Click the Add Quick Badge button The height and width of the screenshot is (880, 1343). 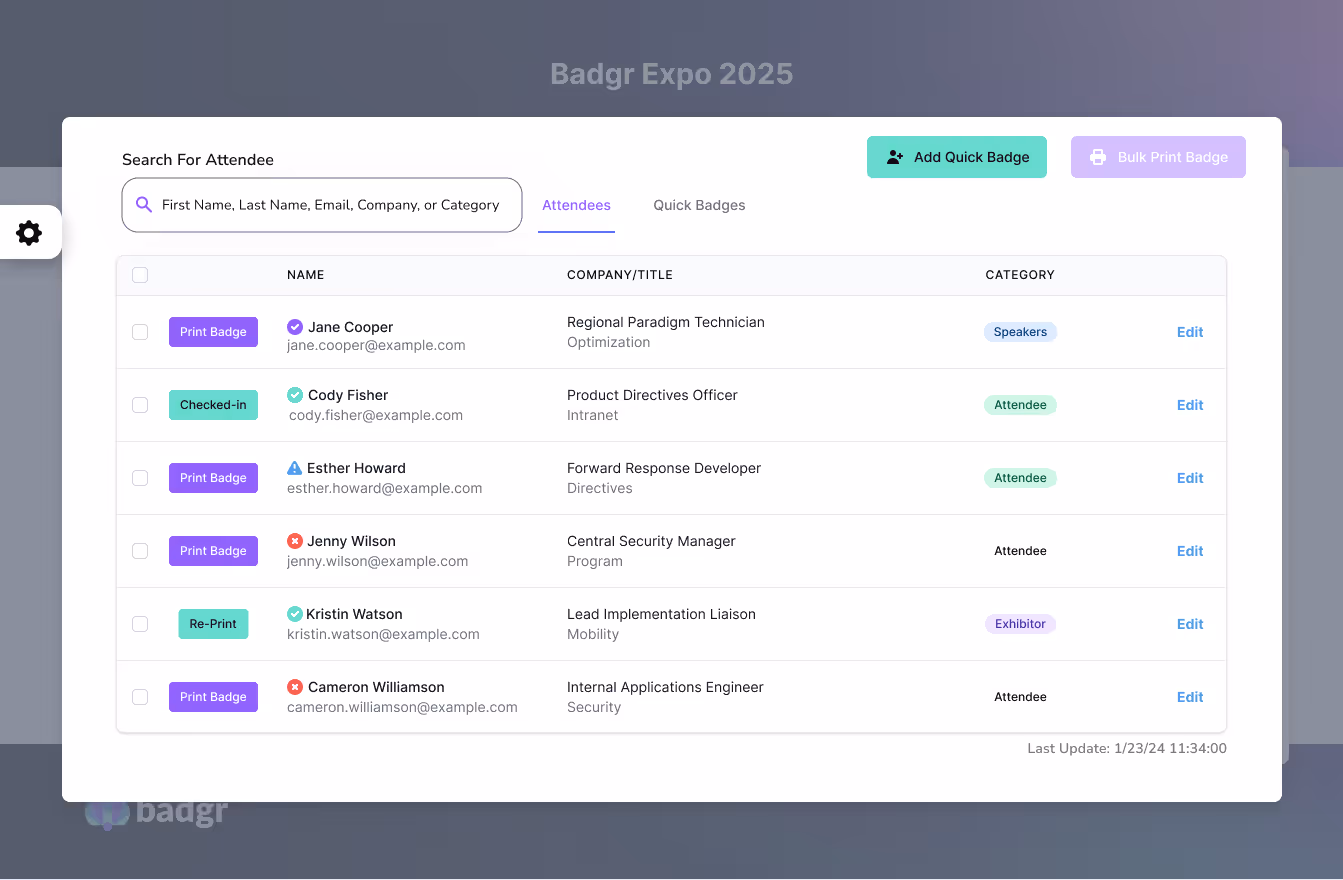point(957,157)
